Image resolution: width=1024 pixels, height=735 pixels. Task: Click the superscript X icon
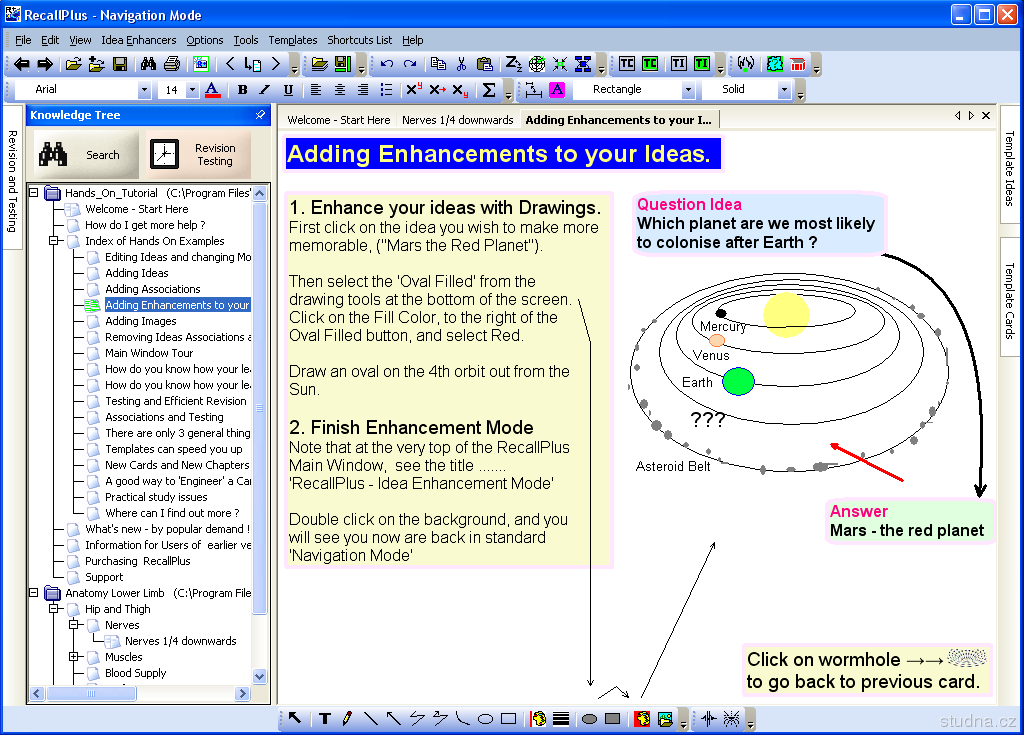pyautogui.click(x=414, y=90)
